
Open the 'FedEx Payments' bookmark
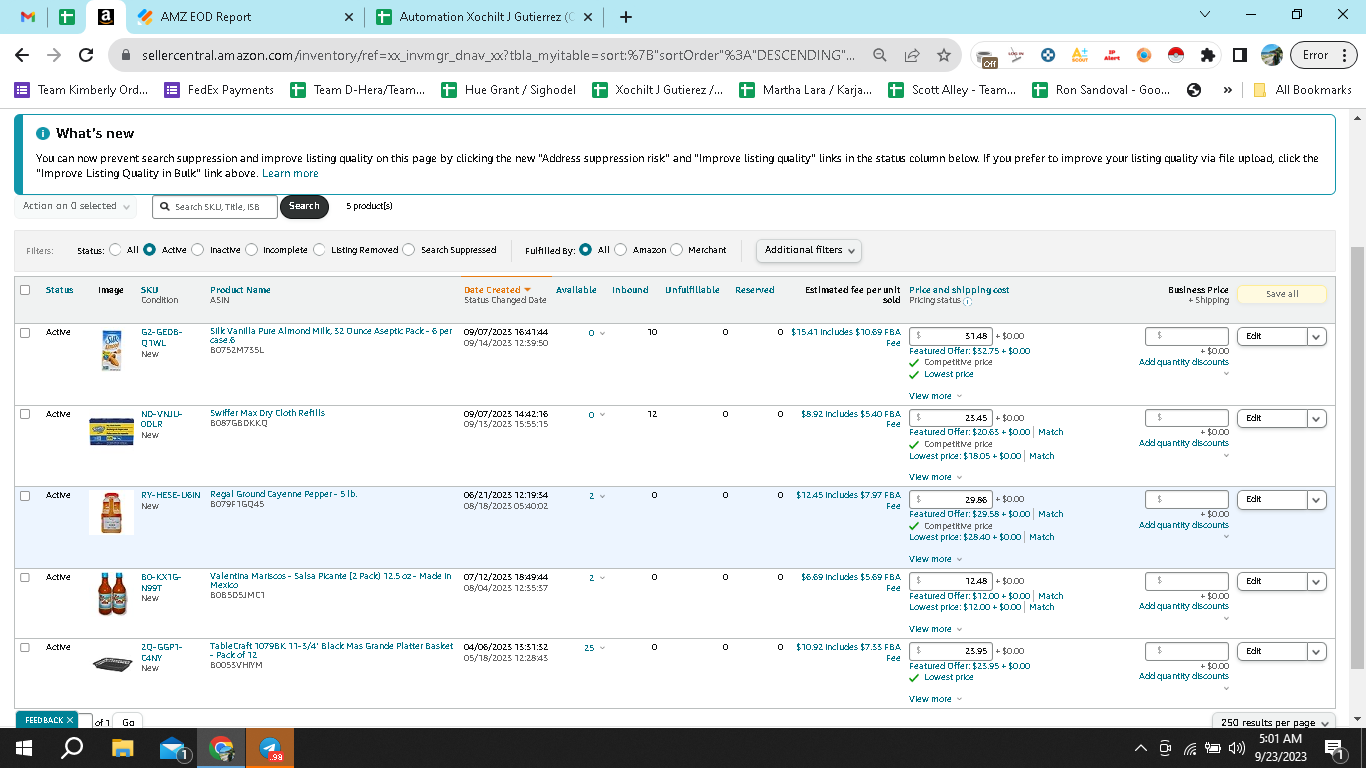tap(218, 90)
